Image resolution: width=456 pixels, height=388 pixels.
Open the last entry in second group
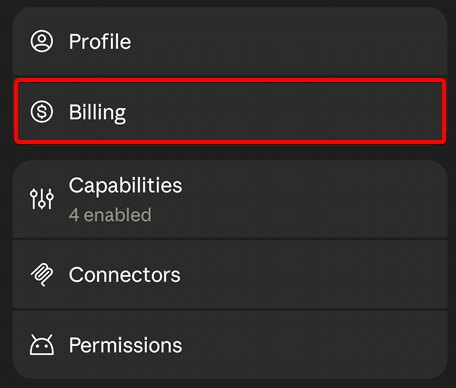click(230, 345)
